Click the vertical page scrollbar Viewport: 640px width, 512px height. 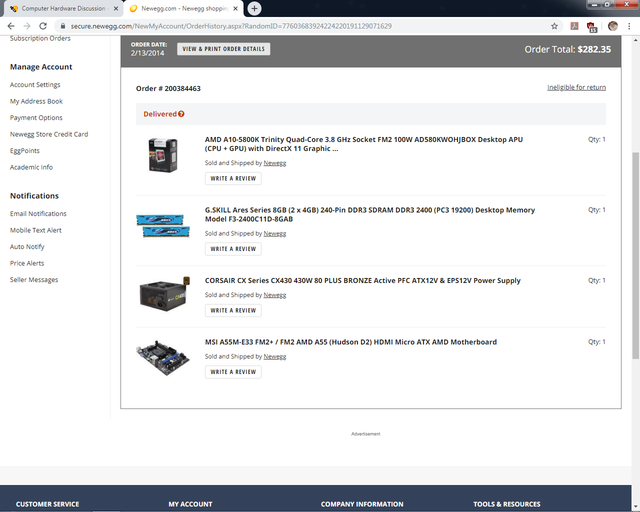(636, 256)
